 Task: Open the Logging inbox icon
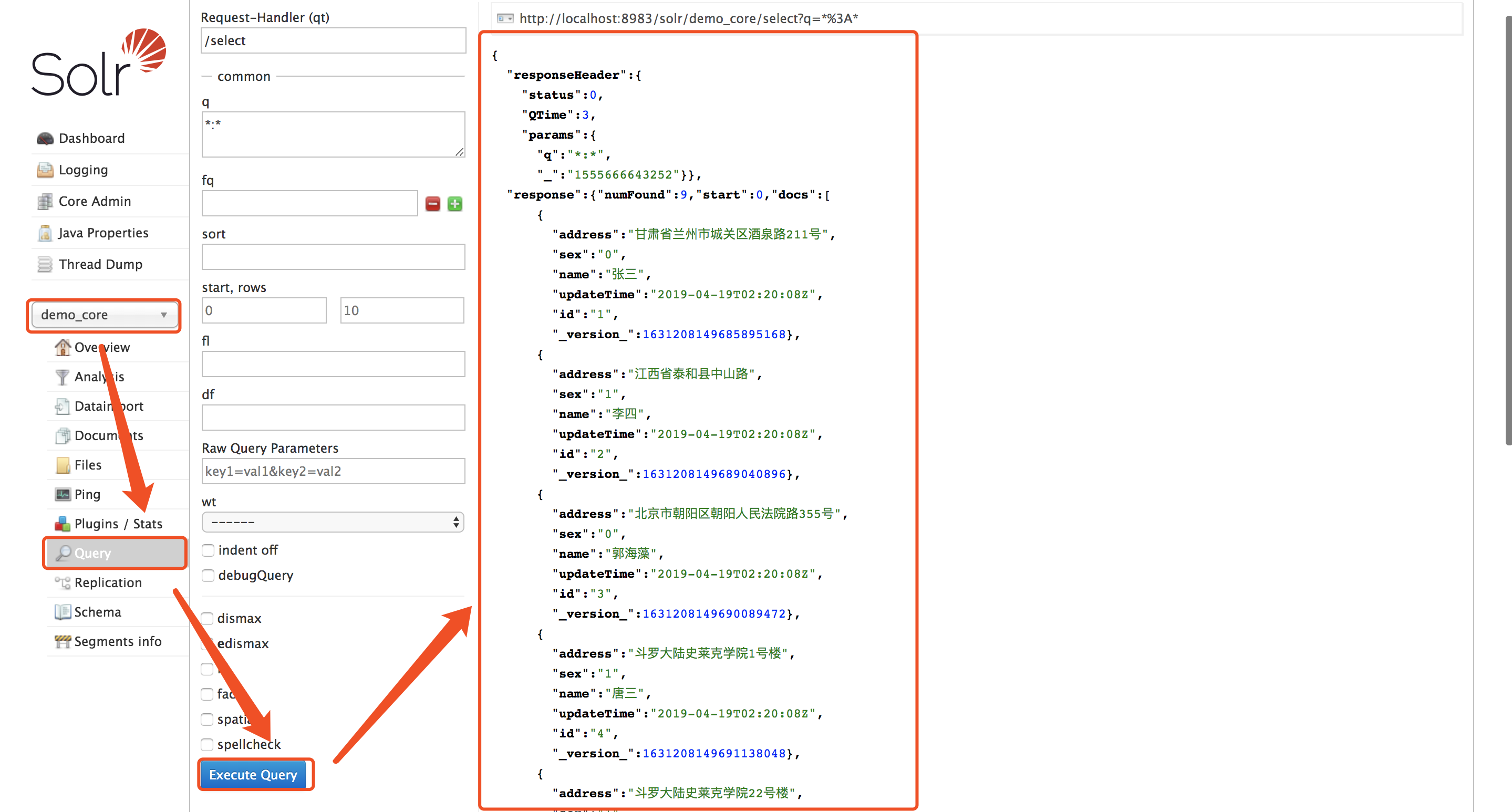coord(45,170)
